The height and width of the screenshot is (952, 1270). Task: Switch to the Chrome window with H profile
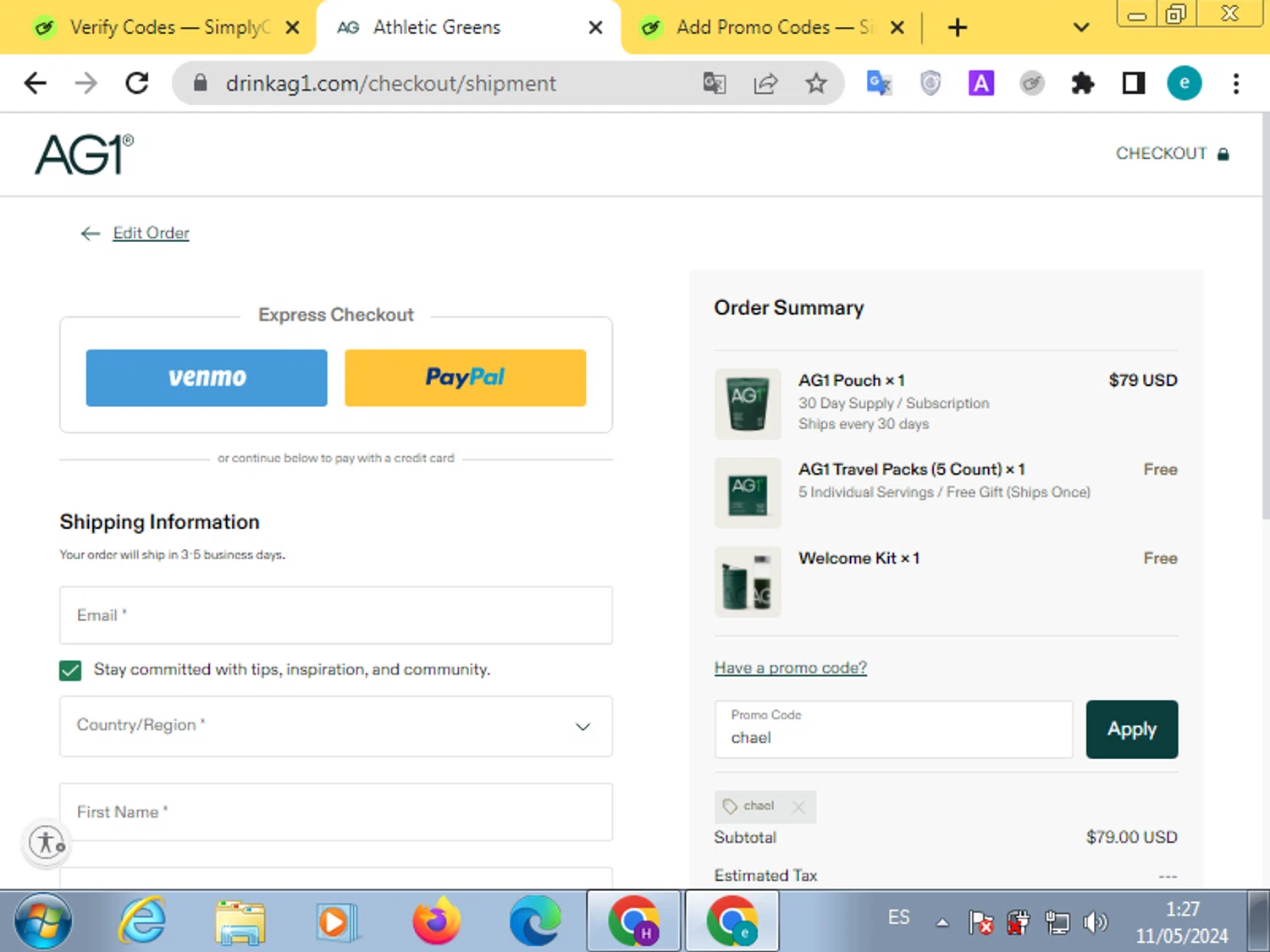[x=633, y=921]
